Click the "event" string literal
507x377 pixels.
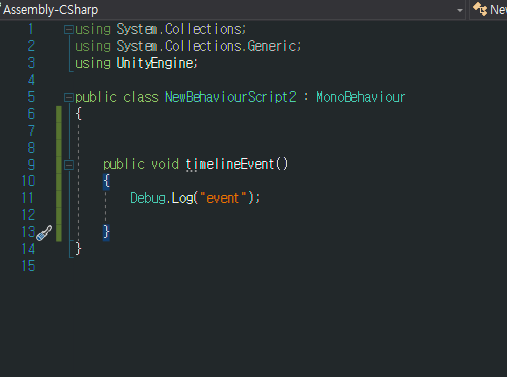pos(223,198)
